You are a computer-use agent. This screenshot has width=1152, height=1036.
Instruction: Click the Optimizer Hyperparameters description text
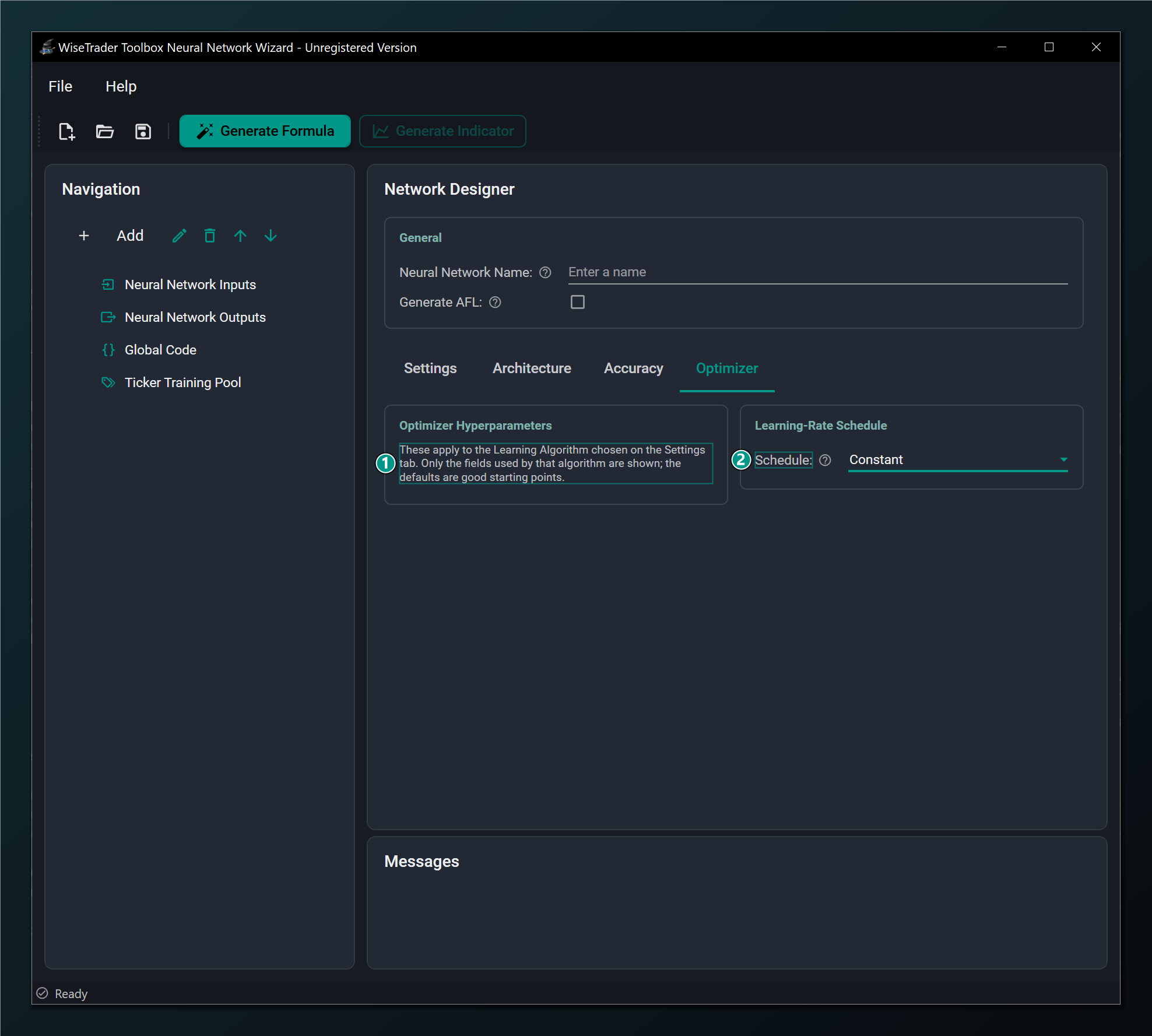[x=556, y=463]
